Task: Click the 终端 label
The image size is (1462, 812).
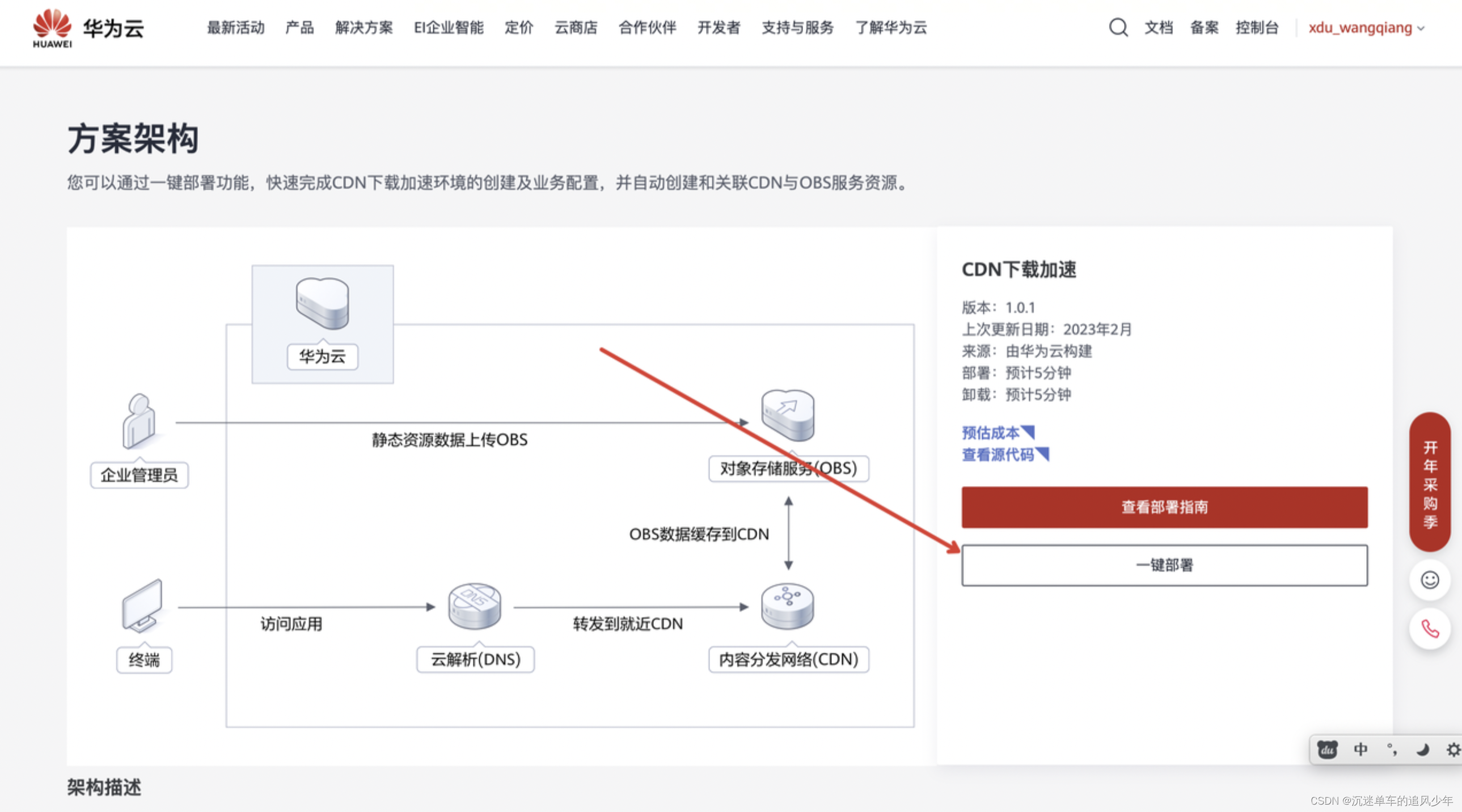Action: pyautogui.click(x=143, y=660)
